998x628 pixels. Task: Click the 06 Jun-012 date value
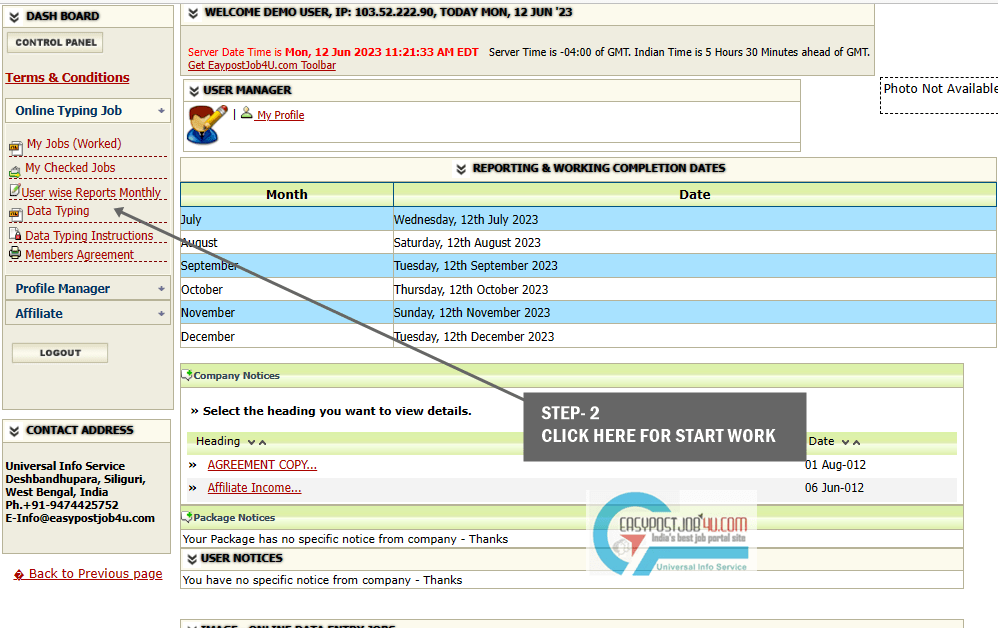coord(834,488)
